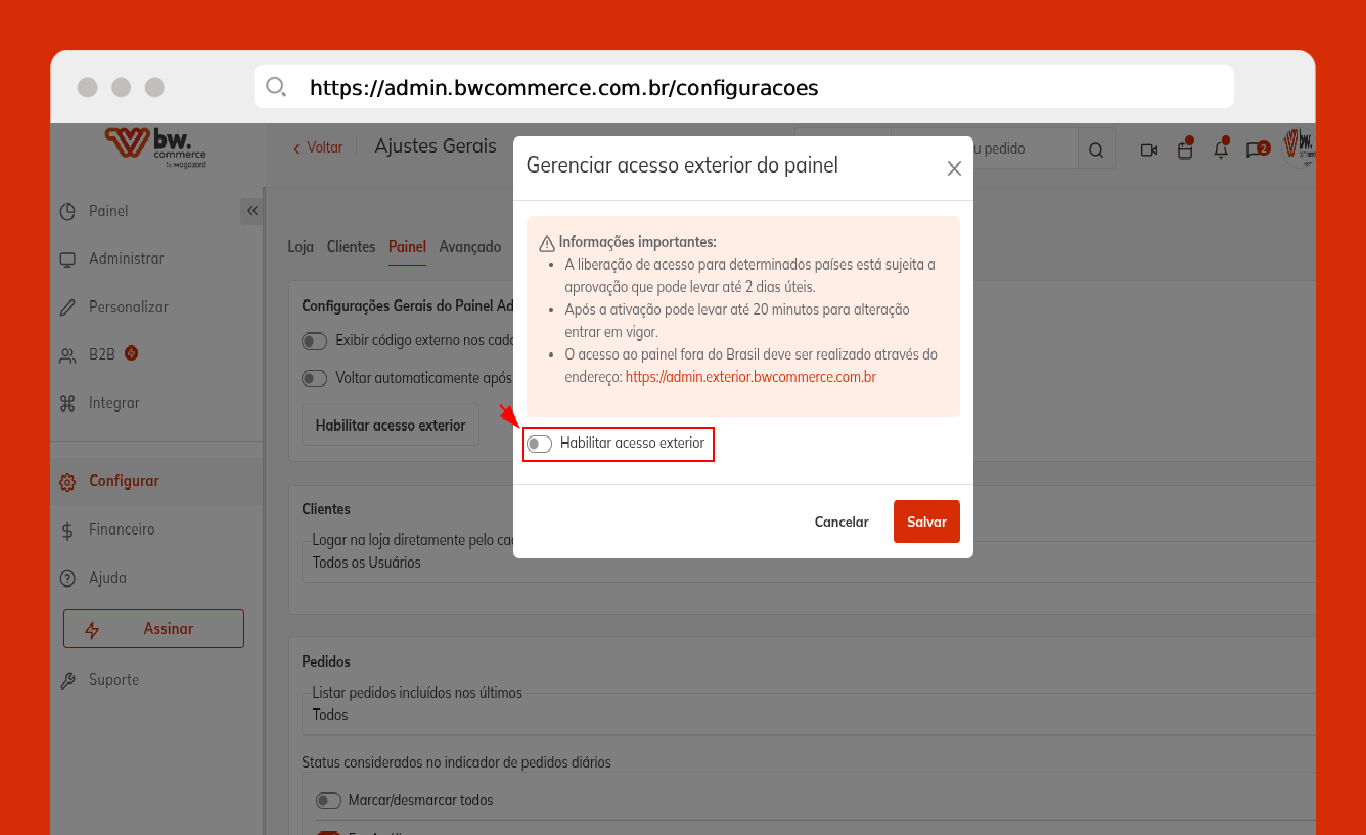This screenshot has height=835, width=1366.
Task: Close the Gerenciar acesso exterior dialog
Action: pos(954,169)
